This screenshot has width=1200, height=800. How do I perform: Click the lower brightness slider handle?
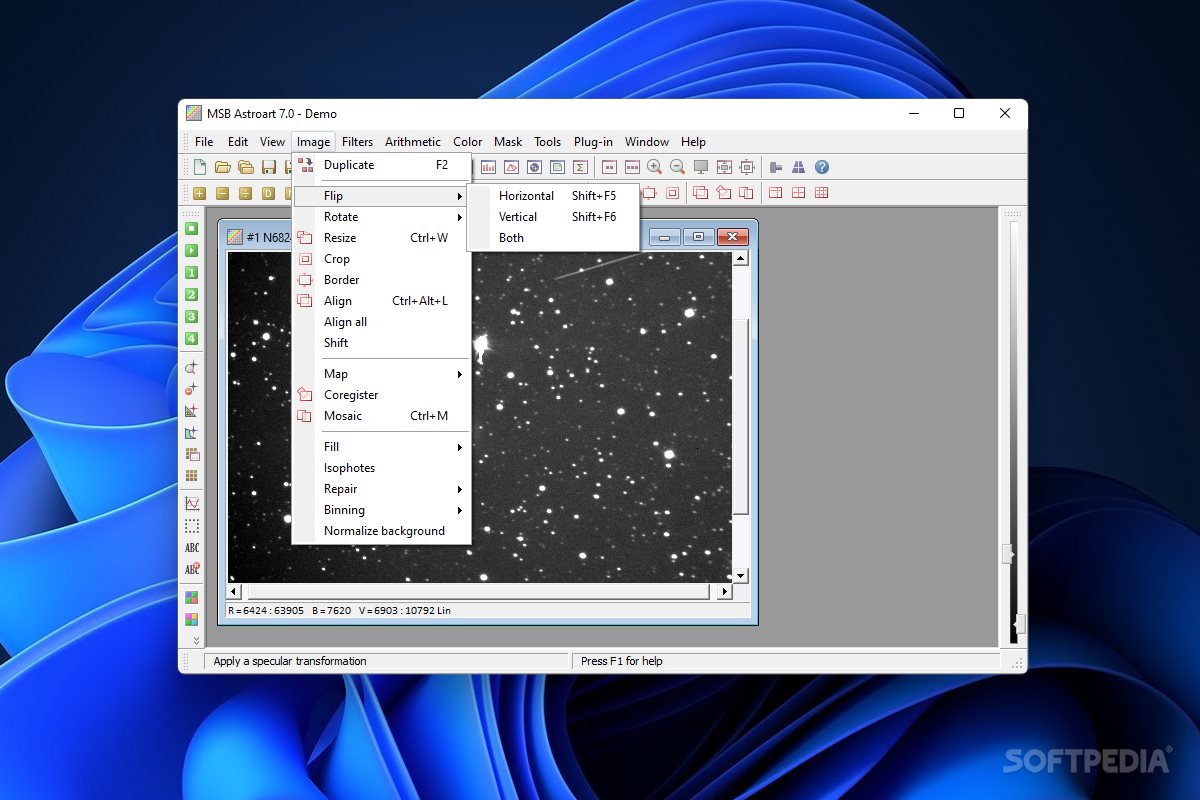(x=1018, y=625)
